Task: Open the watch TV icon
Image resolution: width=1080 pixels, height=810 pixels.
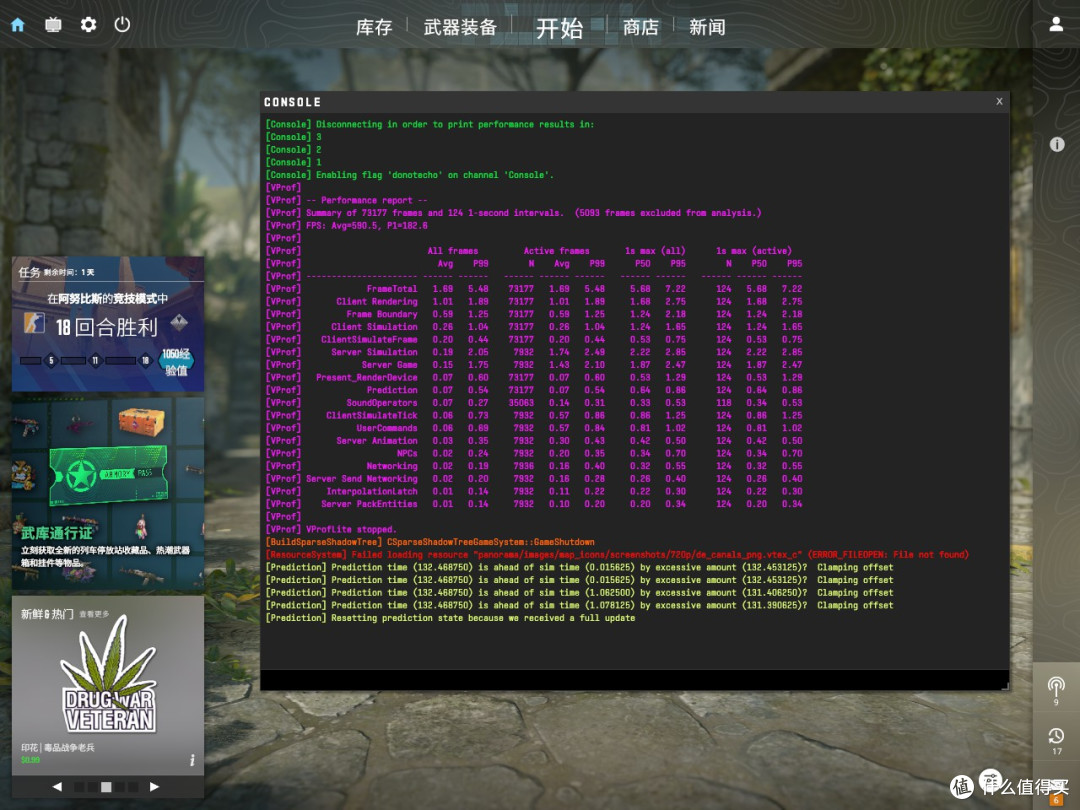Action: [53, 25]
